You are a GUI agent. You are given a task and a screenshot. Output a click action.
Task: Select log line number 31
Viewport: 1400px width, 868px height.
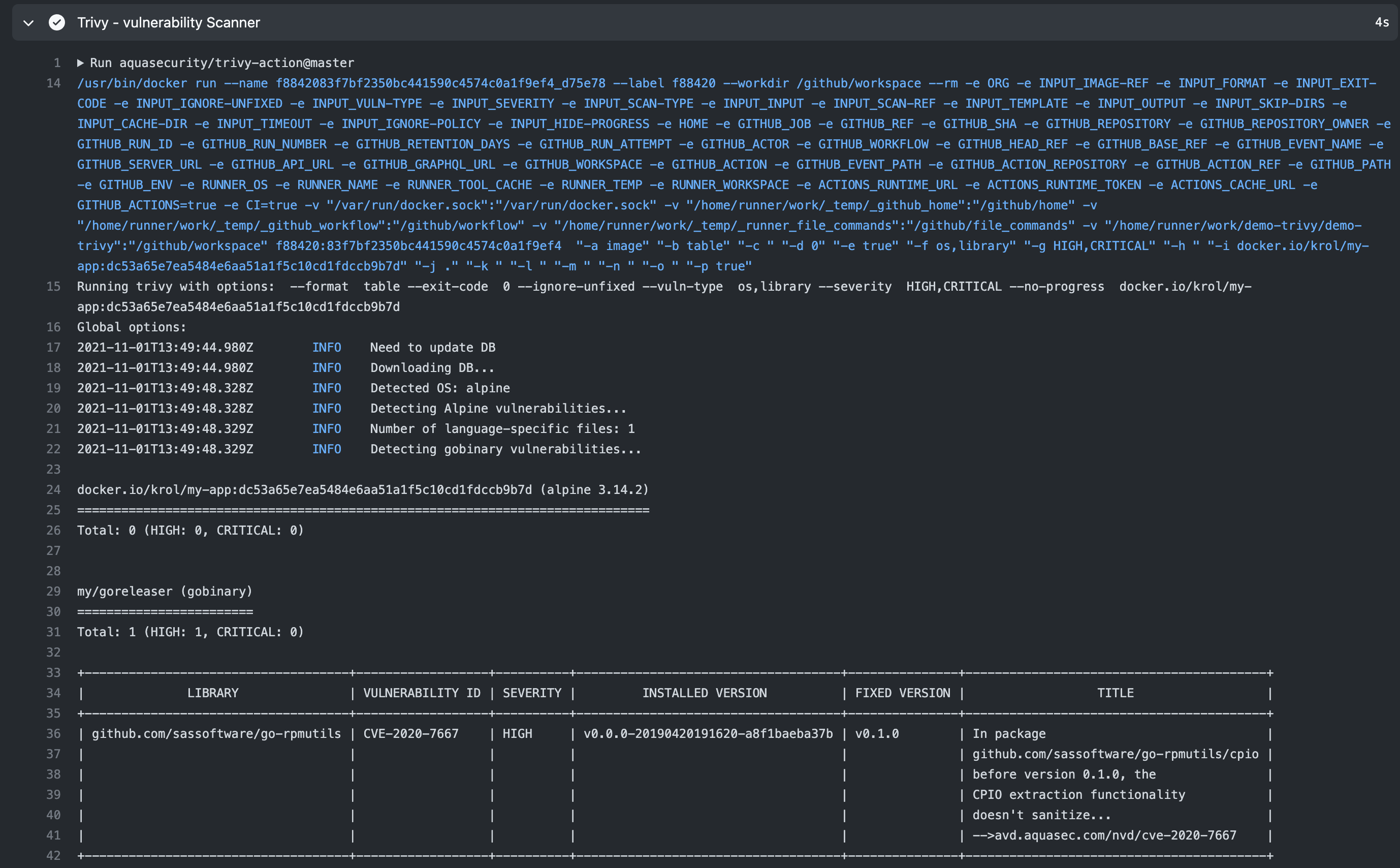(53, 632)
